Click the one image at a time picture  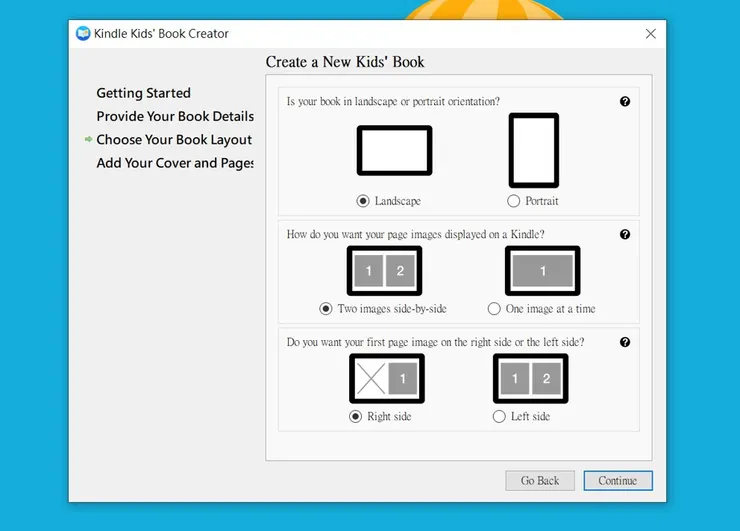pyautogui.click(x=543, y=271)
